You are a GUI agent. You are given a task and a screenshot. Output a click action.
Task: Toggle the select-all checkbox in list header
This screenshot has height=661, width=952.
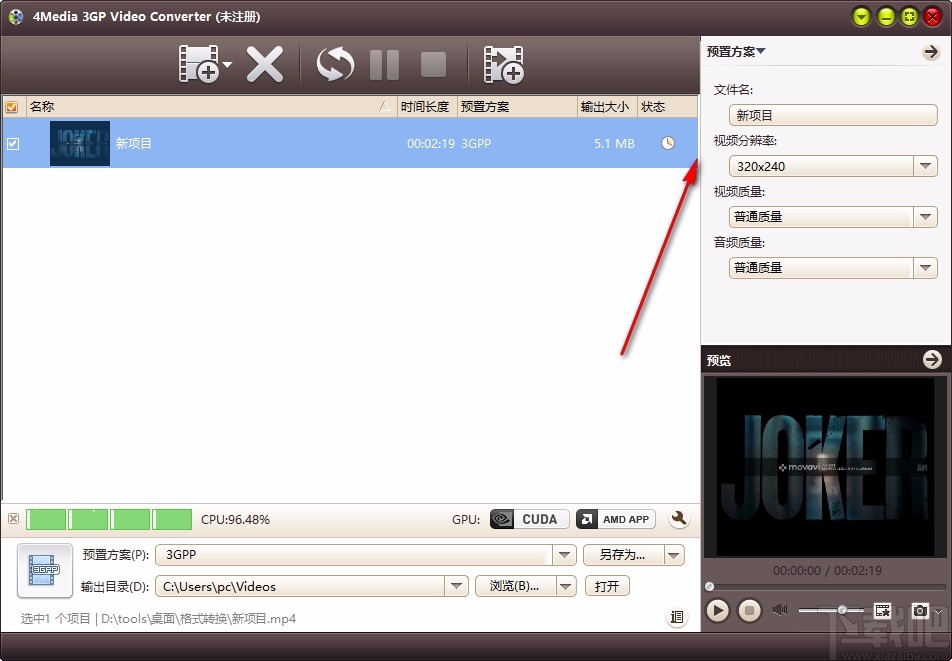tap(12, 106)
